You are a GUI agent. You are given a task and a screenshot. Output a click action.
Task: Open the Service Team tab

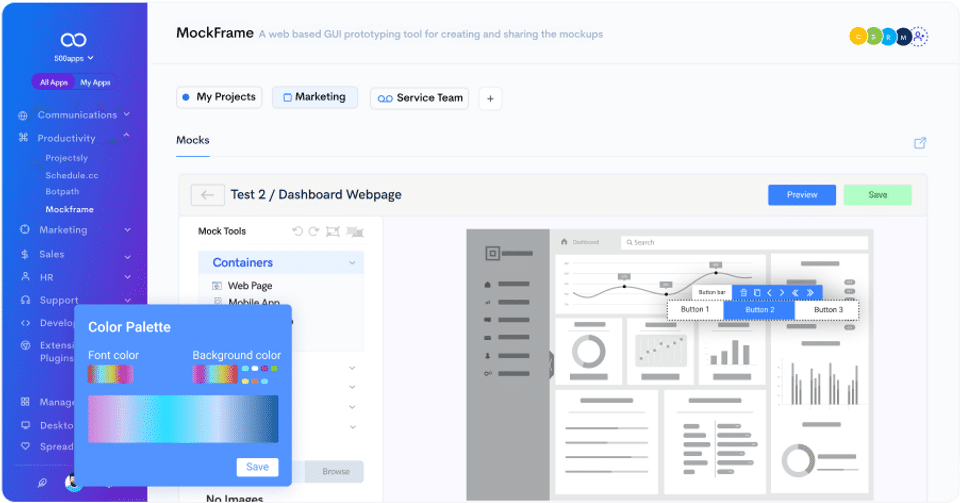pyautogui.click(x=419, y=99)
